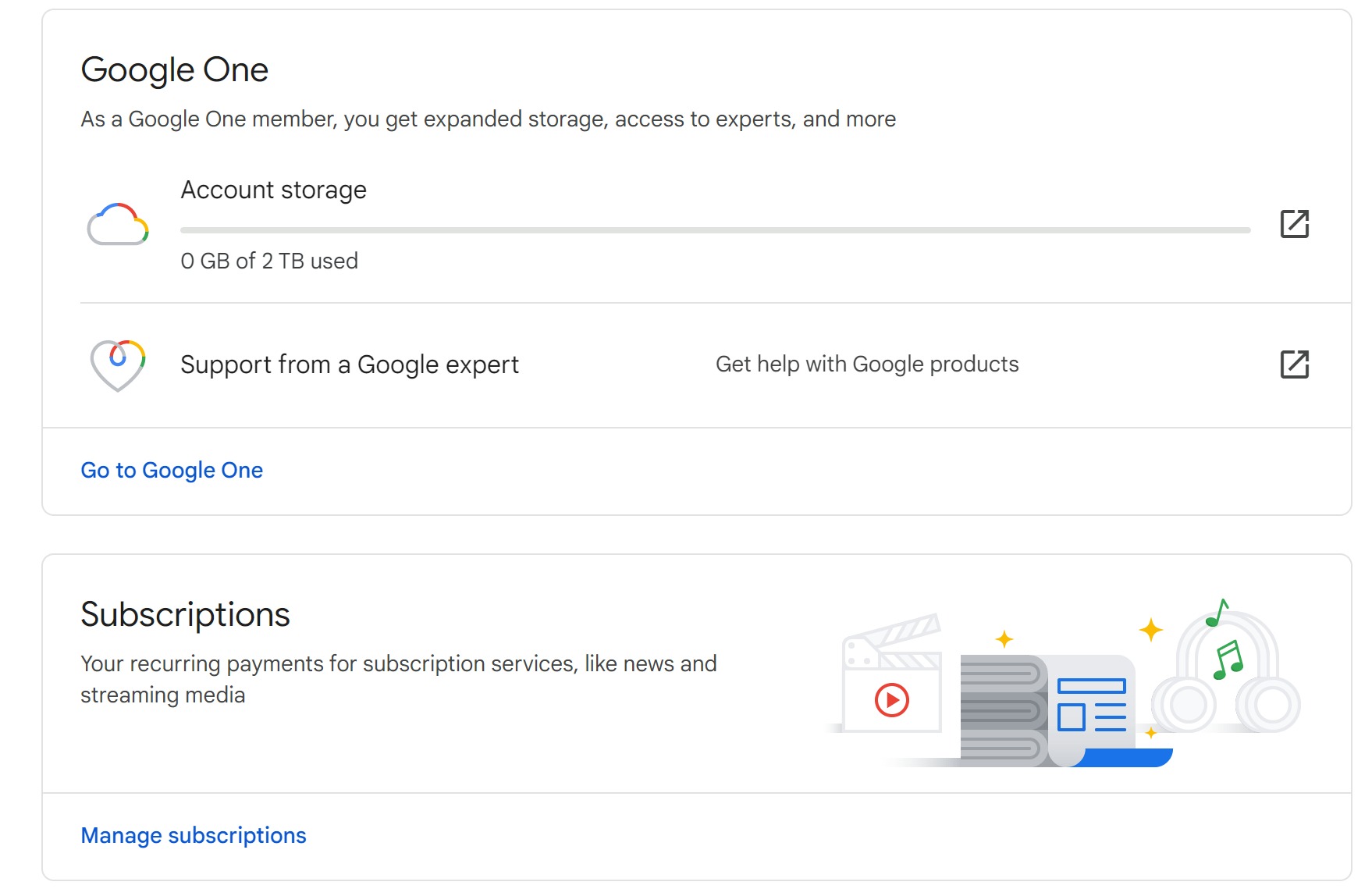Click "Get help with Google products" text
This screenshot has height=896, width=1372.
867,364
